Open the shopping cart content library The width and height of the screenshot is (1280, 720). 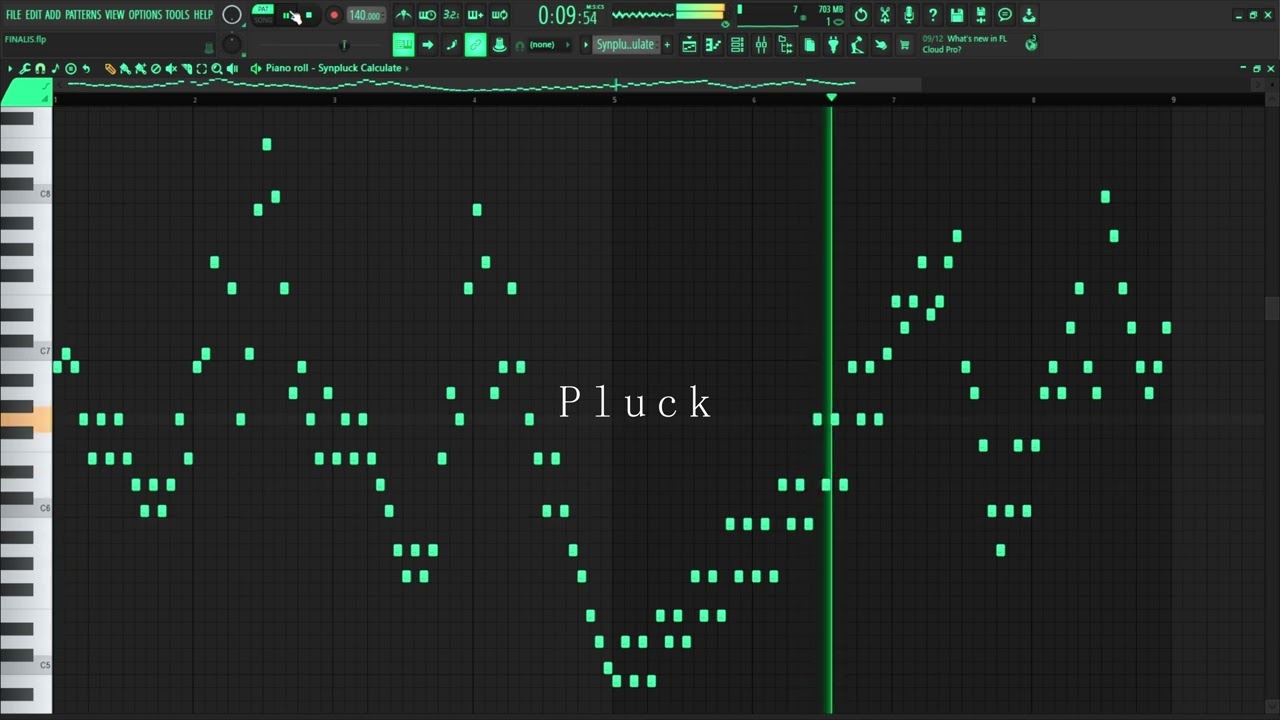(904, 45)
